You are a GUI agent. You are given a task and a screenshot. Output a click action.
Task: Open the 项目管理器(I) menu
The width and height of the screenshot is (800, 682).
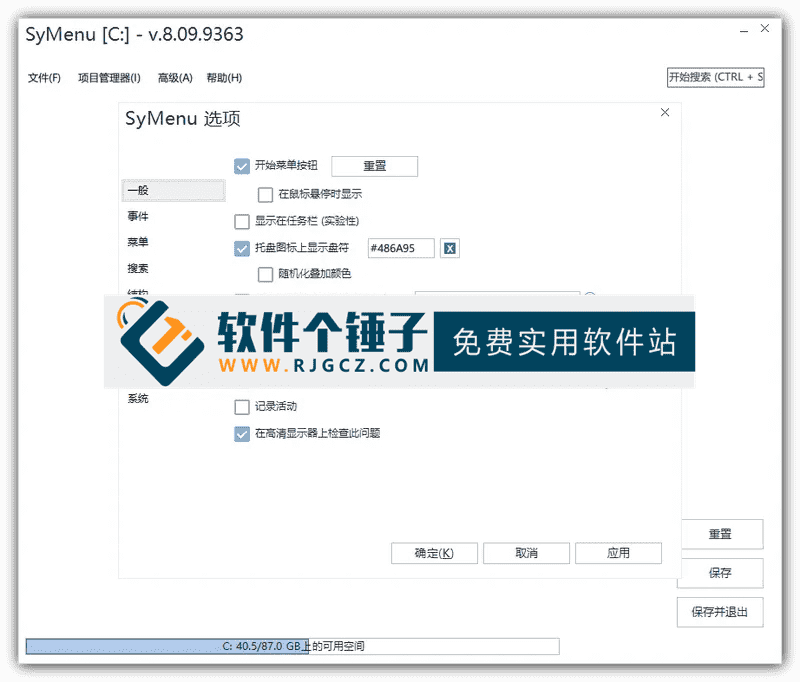[108, 77]
